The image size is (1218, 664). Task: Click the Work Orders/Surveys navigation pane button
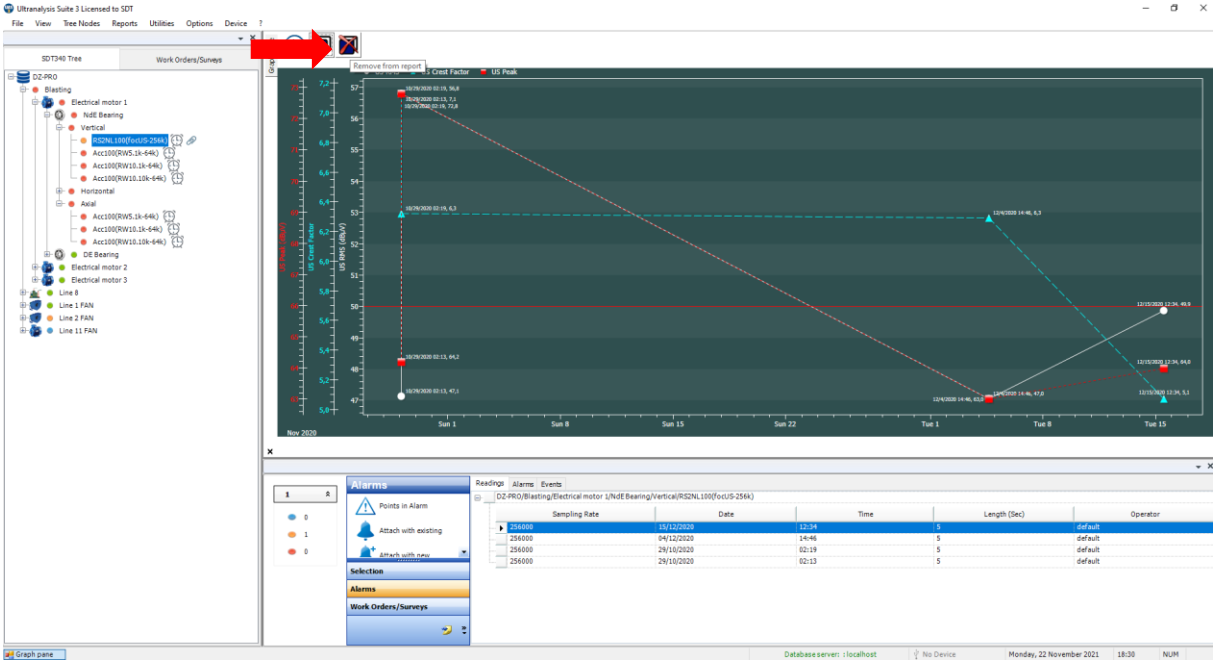(x=407, y=607)
